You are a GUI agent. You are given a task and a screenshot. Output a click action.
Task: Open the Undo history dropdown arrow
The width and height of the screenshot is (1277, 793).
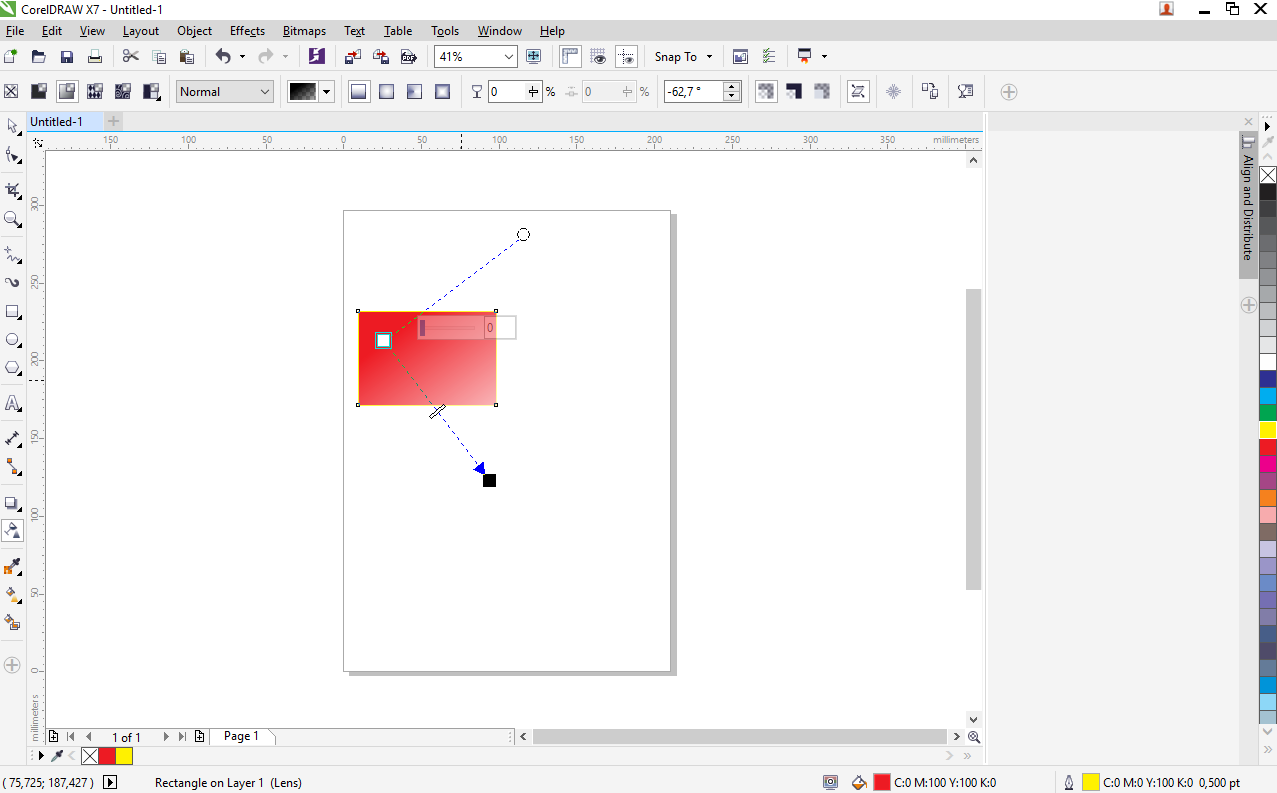coord(242,57)
